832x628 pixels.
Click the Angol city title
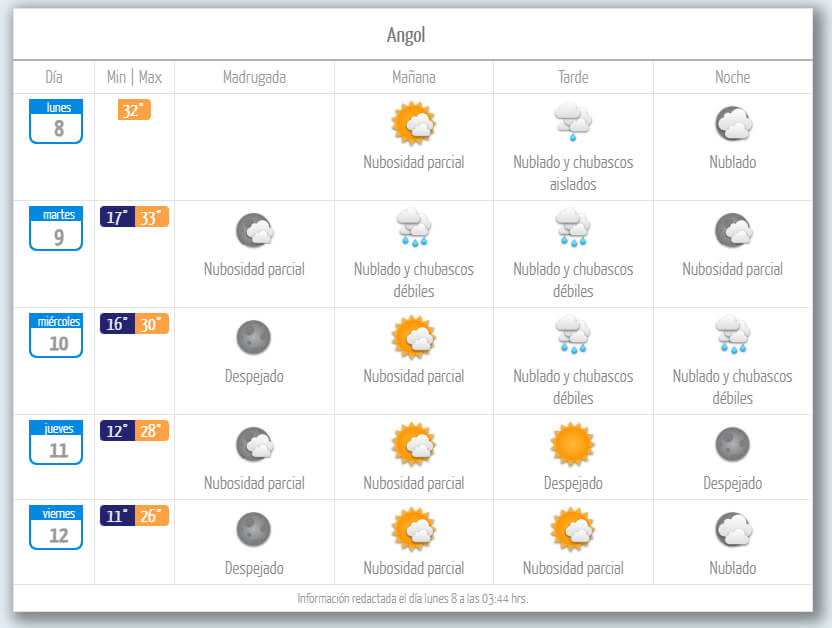pyautogui.click(x=406, y=35)
